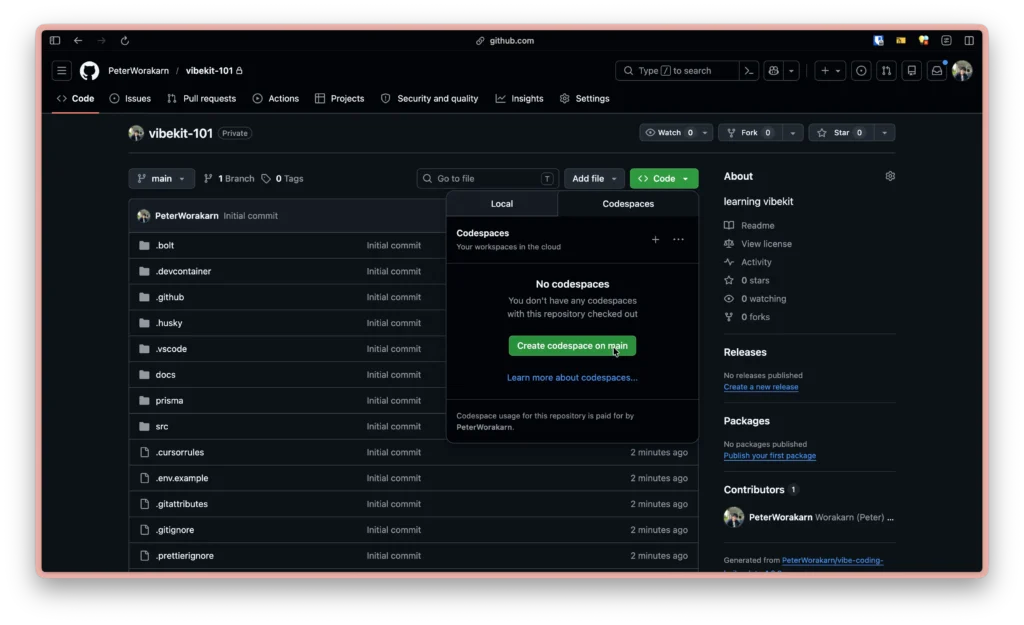This screenshot has height=625, width=1024.
Task: Open the PeterWorakarn owner breadcrumb link
Action: pyautogui.click(x=138, y=71)
